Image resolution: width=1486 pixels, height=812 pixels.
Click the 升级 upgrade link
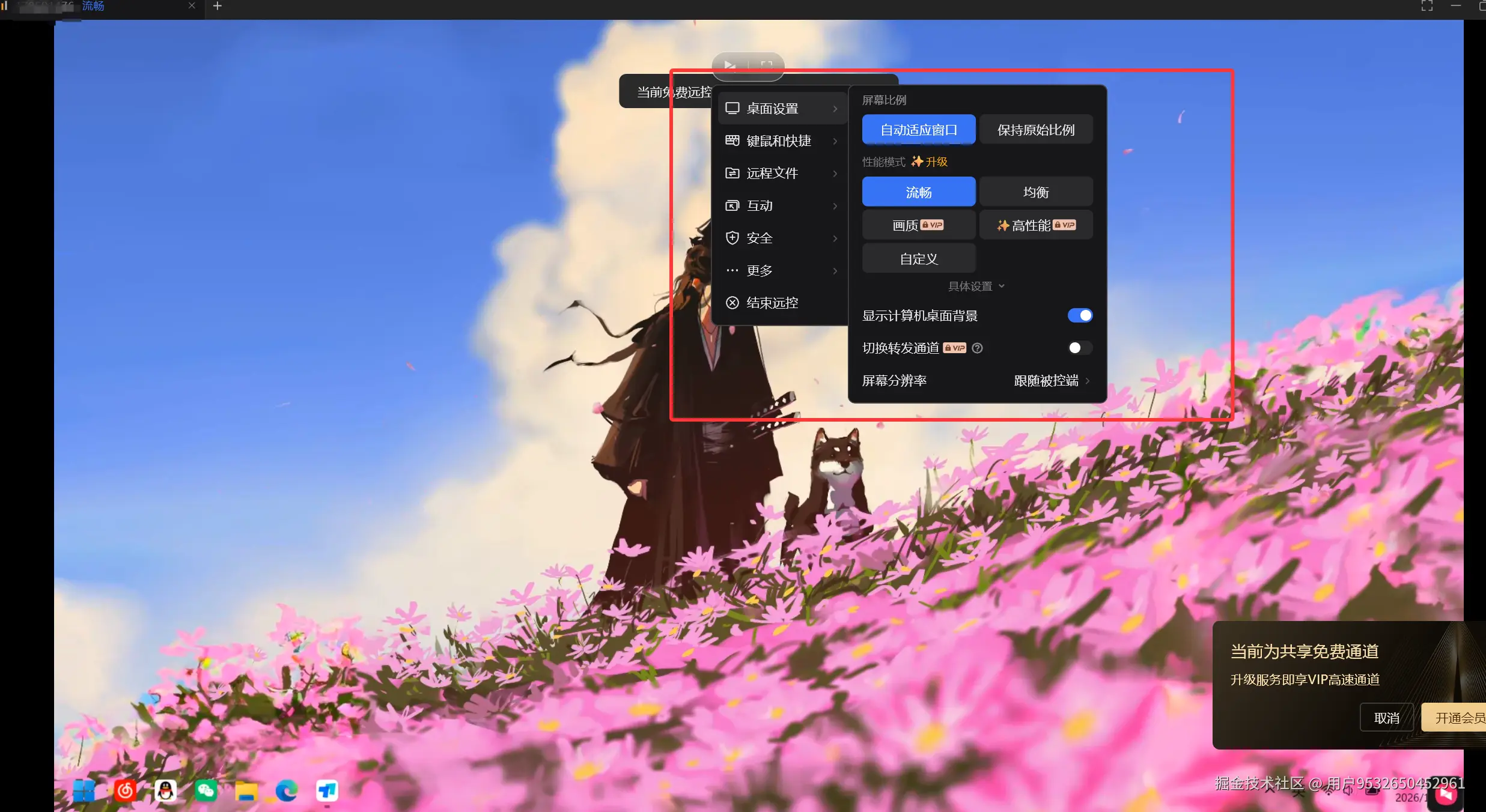[936, 162]
